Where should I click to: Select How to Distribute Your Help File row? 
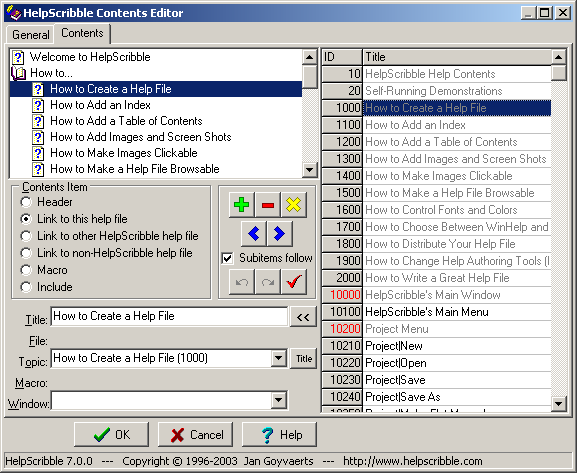tap(457, 244)
